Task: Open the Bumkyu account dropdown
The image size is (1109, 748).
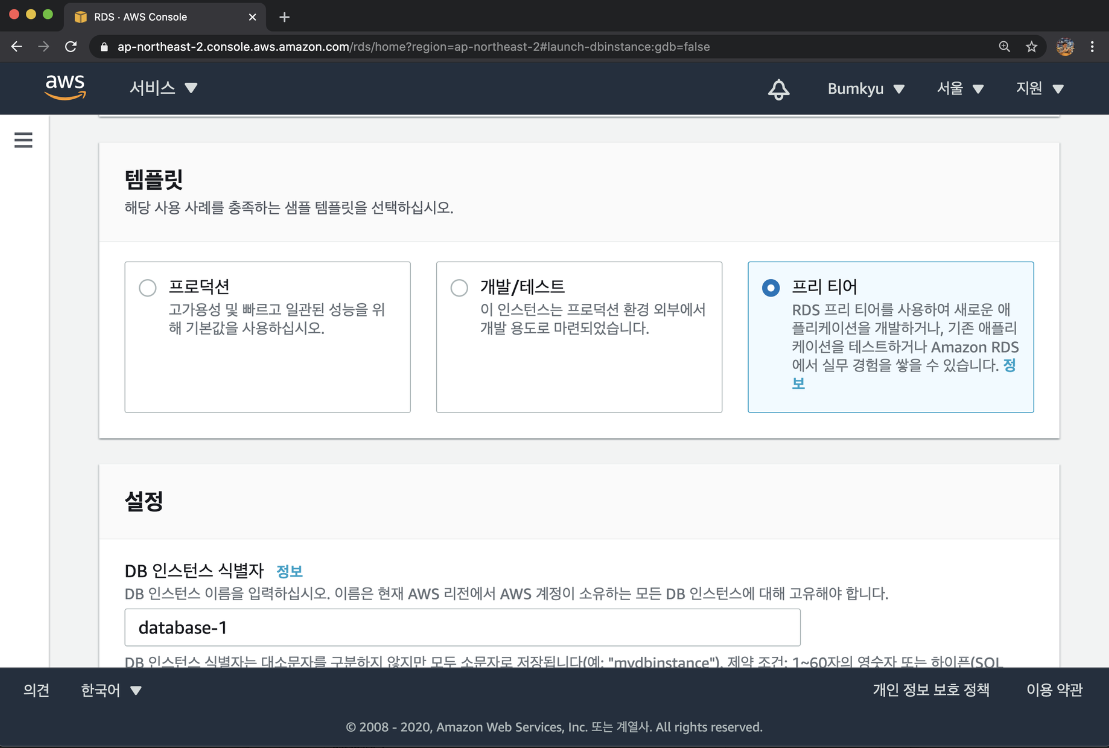Action: (x=866, y=89)
